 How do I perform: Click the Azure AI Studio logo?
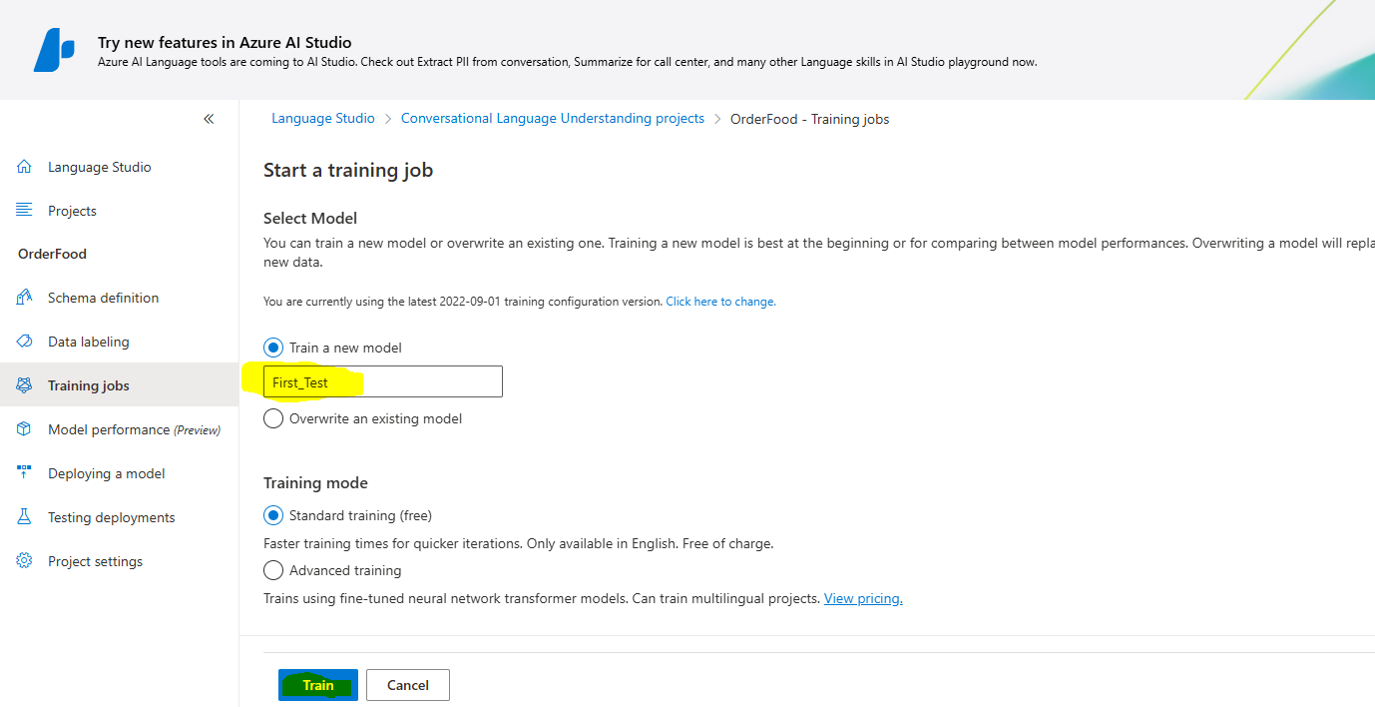(54, 50)
